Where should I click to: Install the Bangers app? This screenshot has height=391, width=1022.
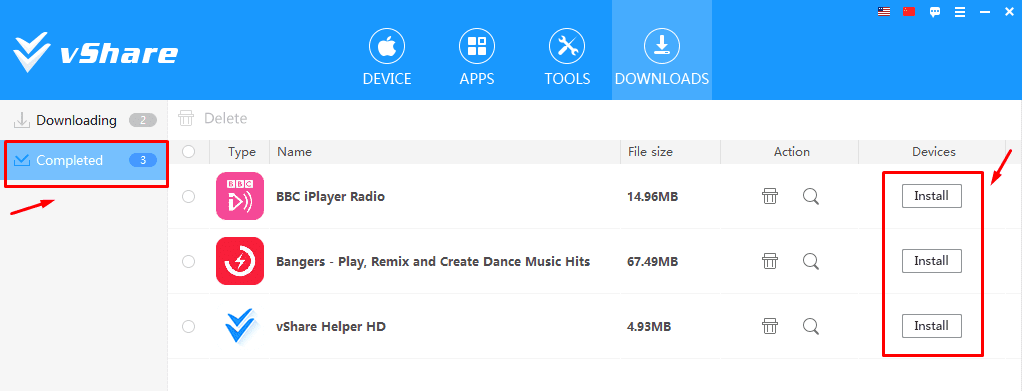(931, 261)
